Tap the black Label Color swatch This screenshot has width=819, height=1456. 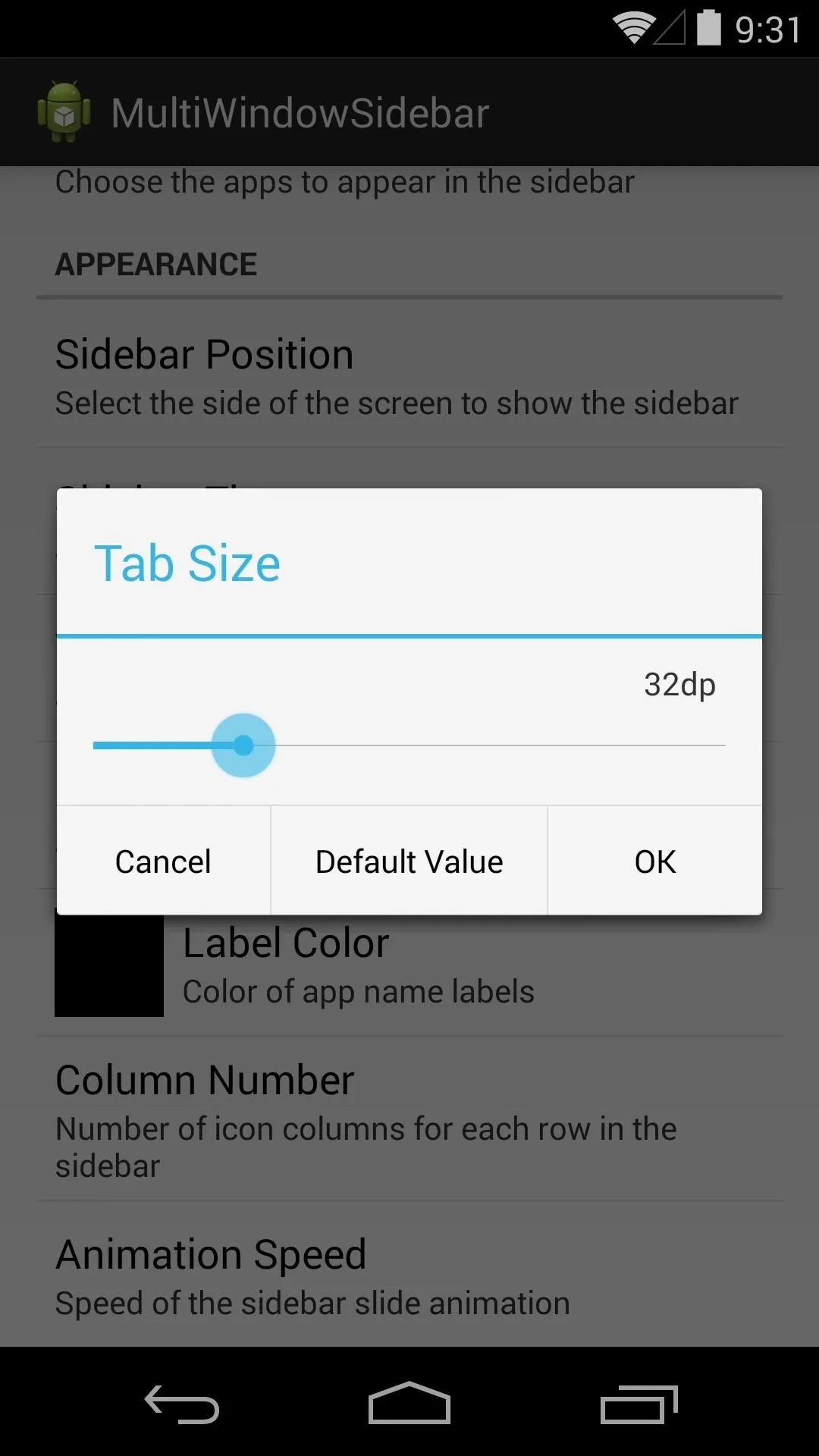[x=109, y=965]
